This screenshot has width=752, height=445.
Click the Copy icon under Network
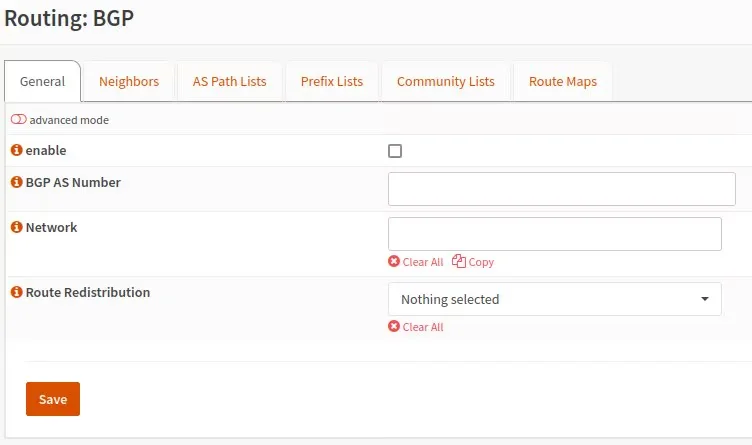point(459,262)
